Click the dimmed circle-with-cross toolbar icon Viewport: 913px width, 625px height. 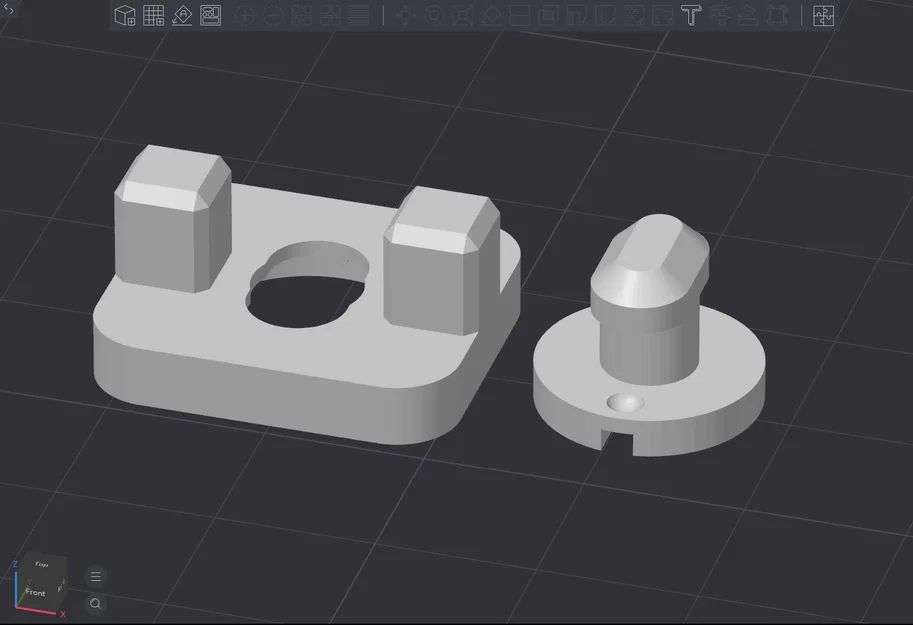pyautogui.click(x=245, y=16)
